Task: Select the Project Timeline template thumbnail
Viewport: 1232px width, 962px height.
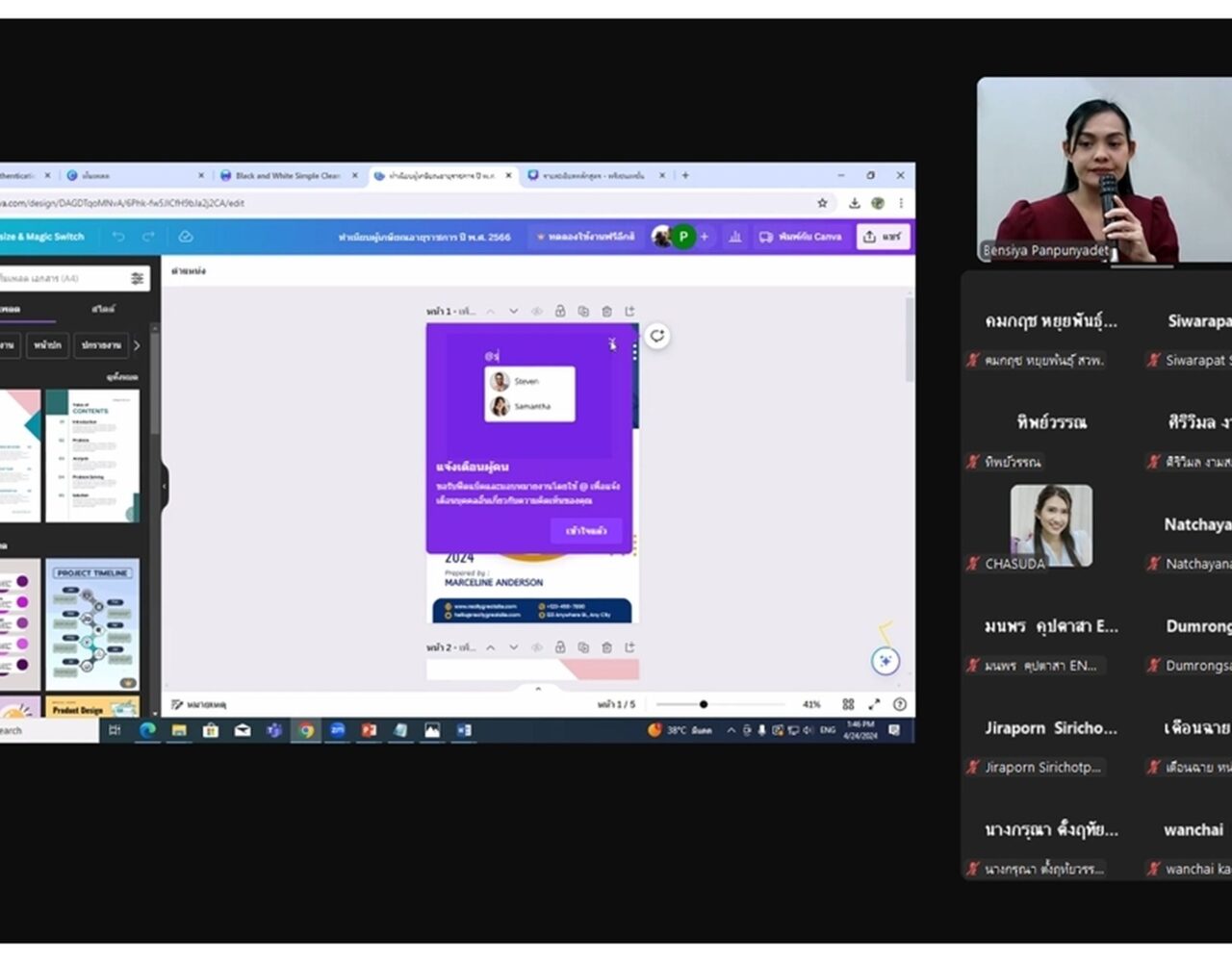Action: (92, 624)
